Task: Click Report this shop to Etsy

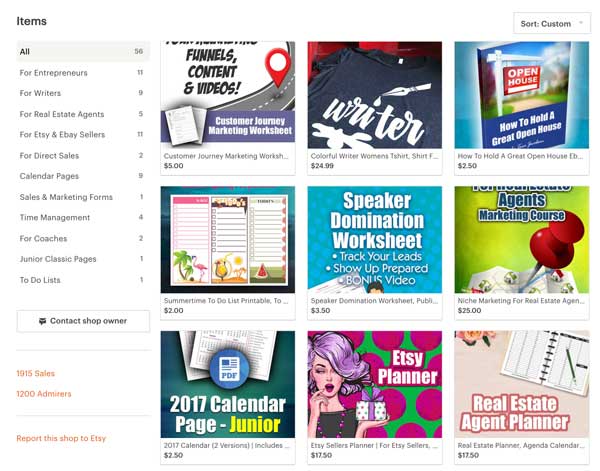Action: 61,438
